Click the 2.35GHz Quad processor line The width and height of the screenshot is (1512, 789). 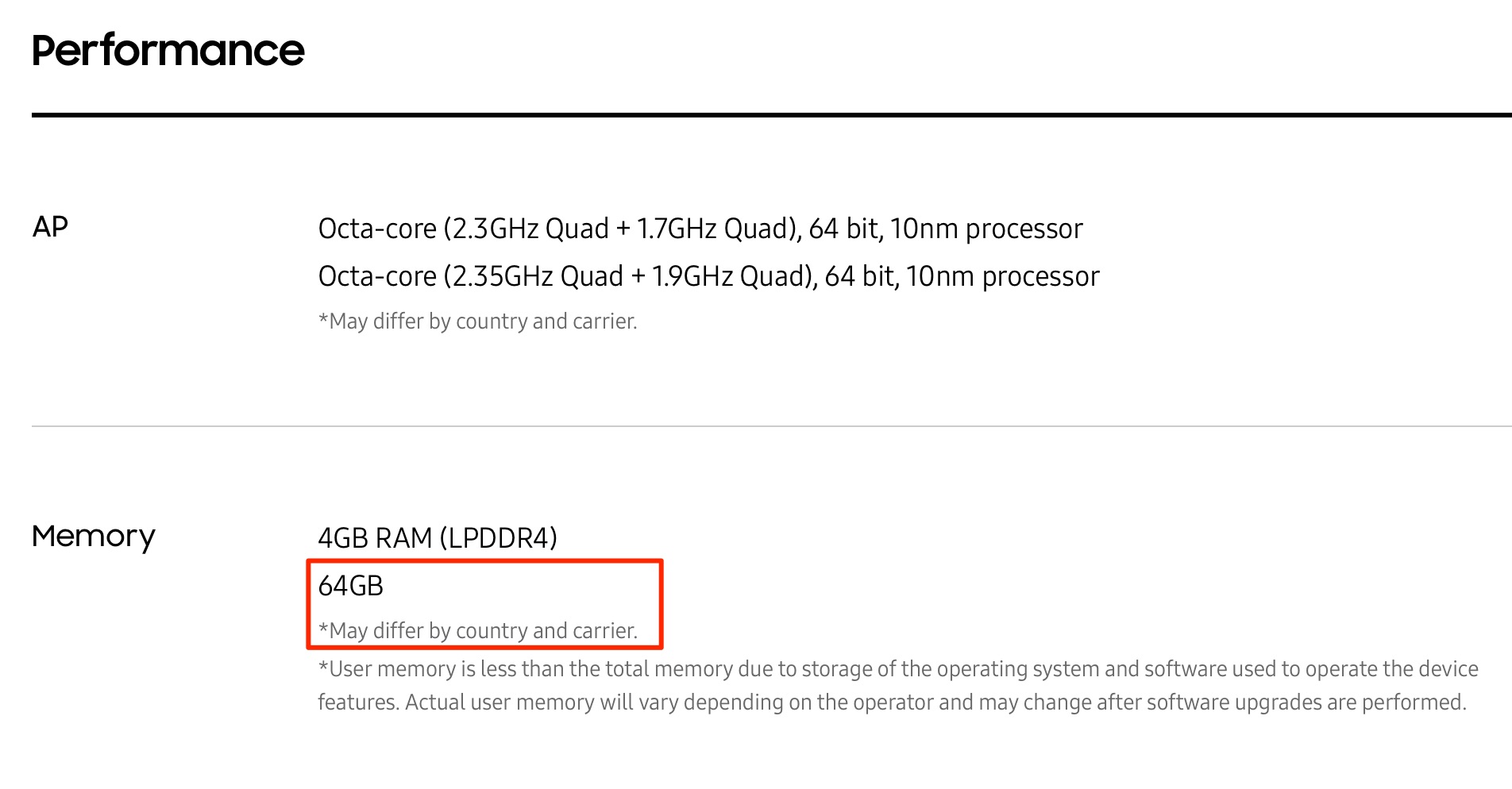708,276
